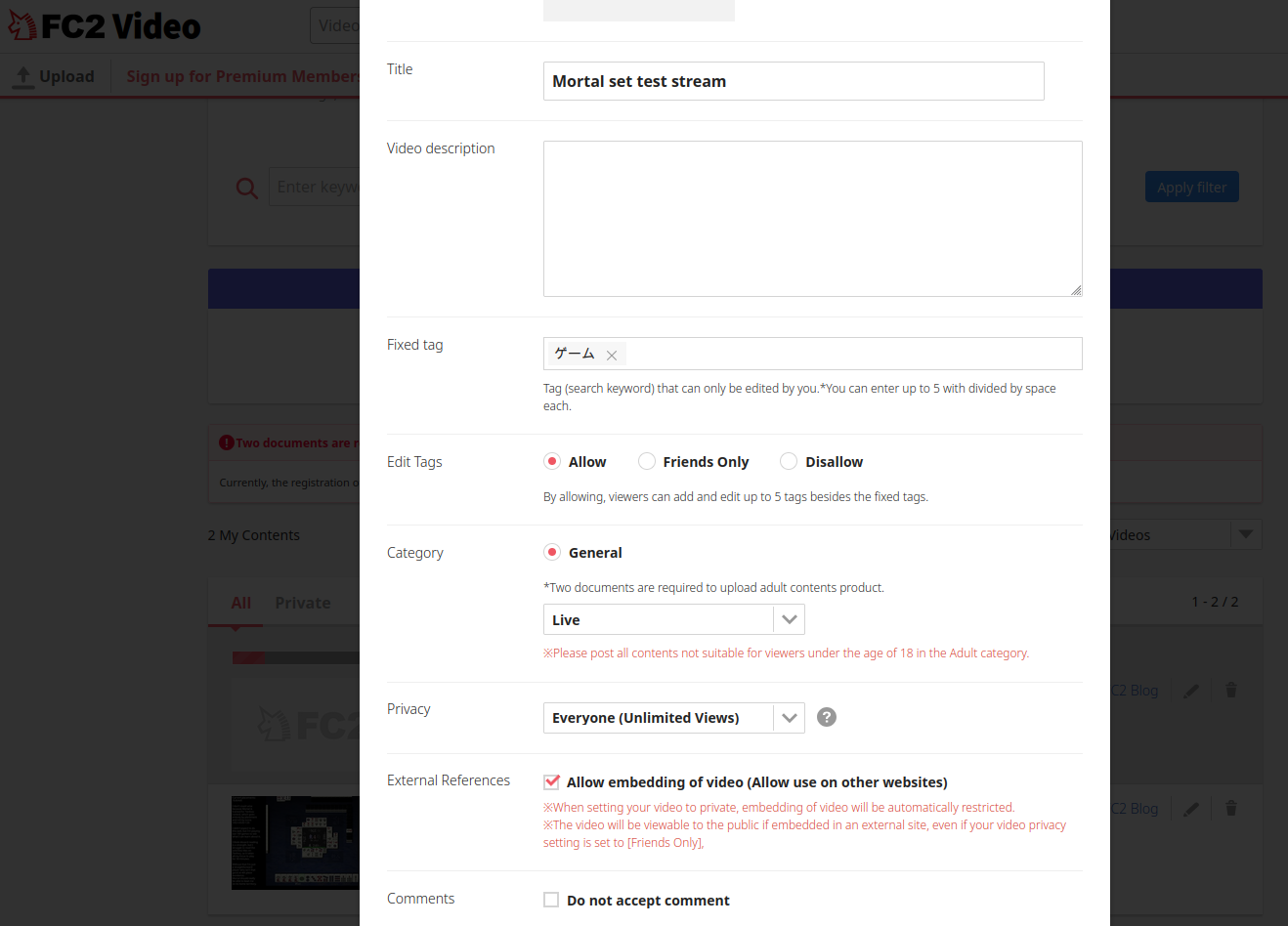The image size is (1288, 926).
Task: Select the General category radio
Action: pos(552,552)
